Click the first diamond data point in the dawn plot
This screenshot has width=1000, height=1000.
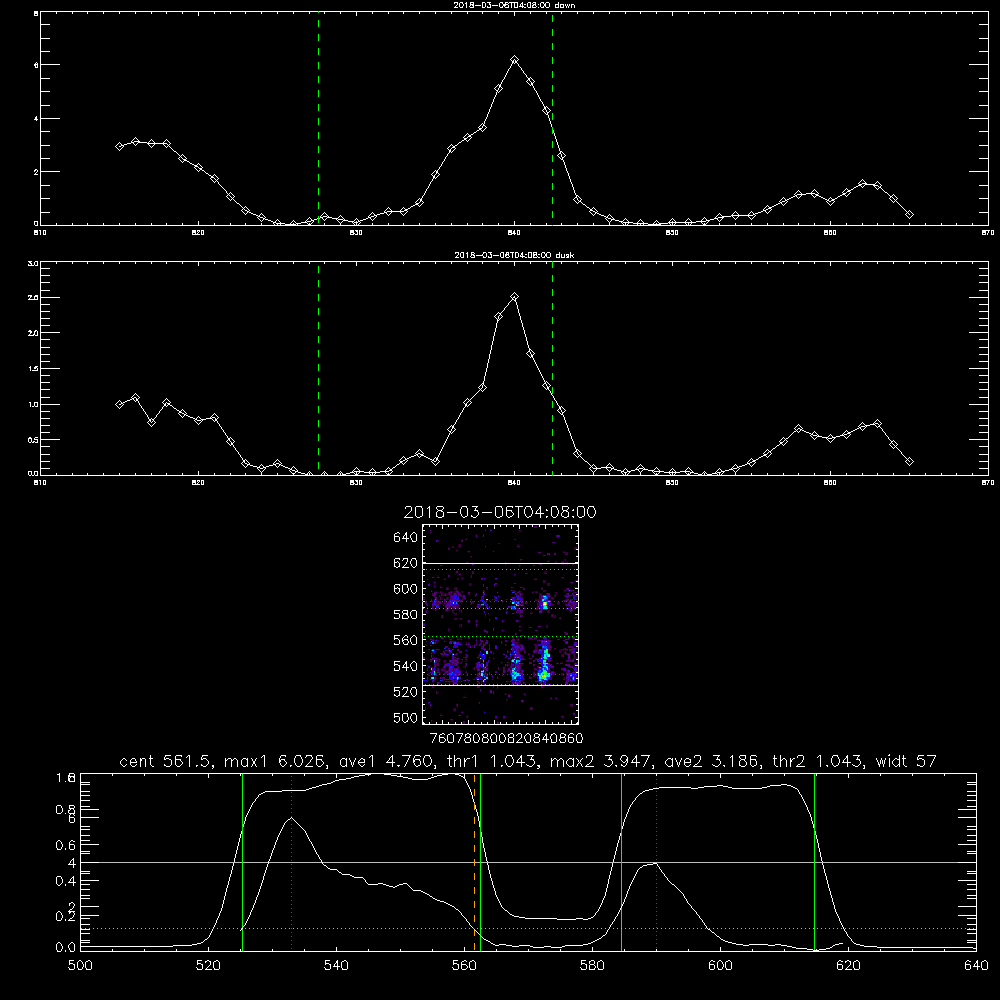tap(119, 146)
